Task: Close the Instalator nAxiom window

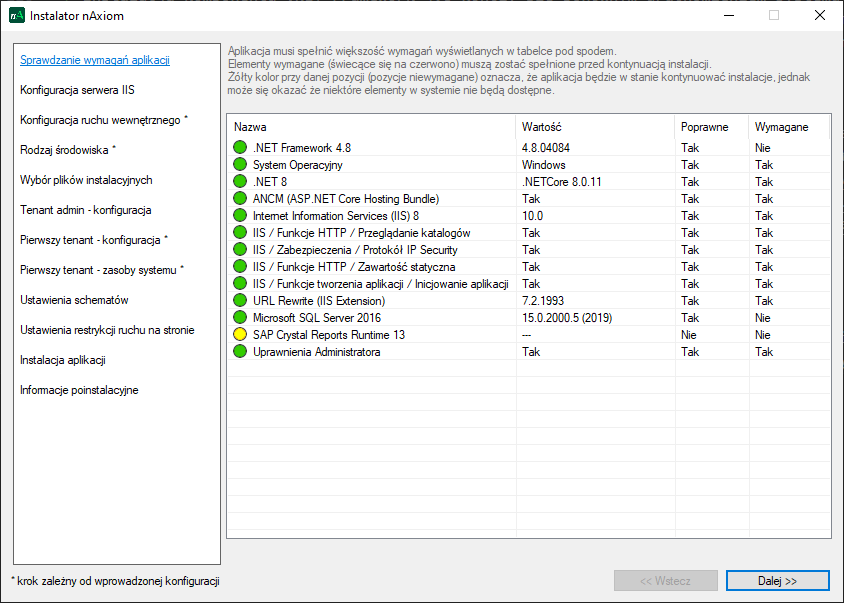Action: [x=820, y=15]
